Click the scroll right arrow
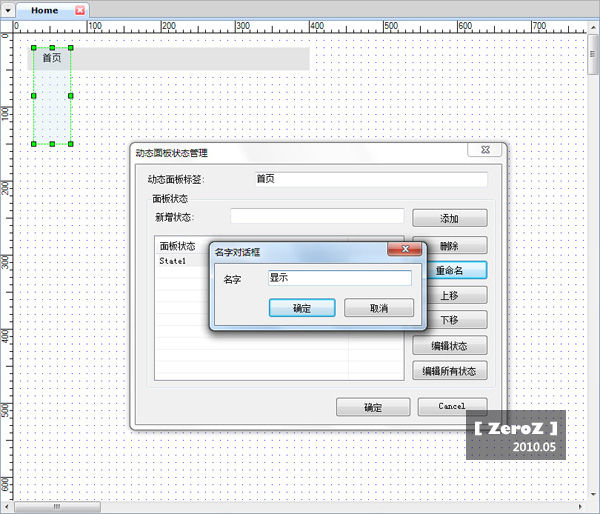600x514 pixels. [580, 507]
